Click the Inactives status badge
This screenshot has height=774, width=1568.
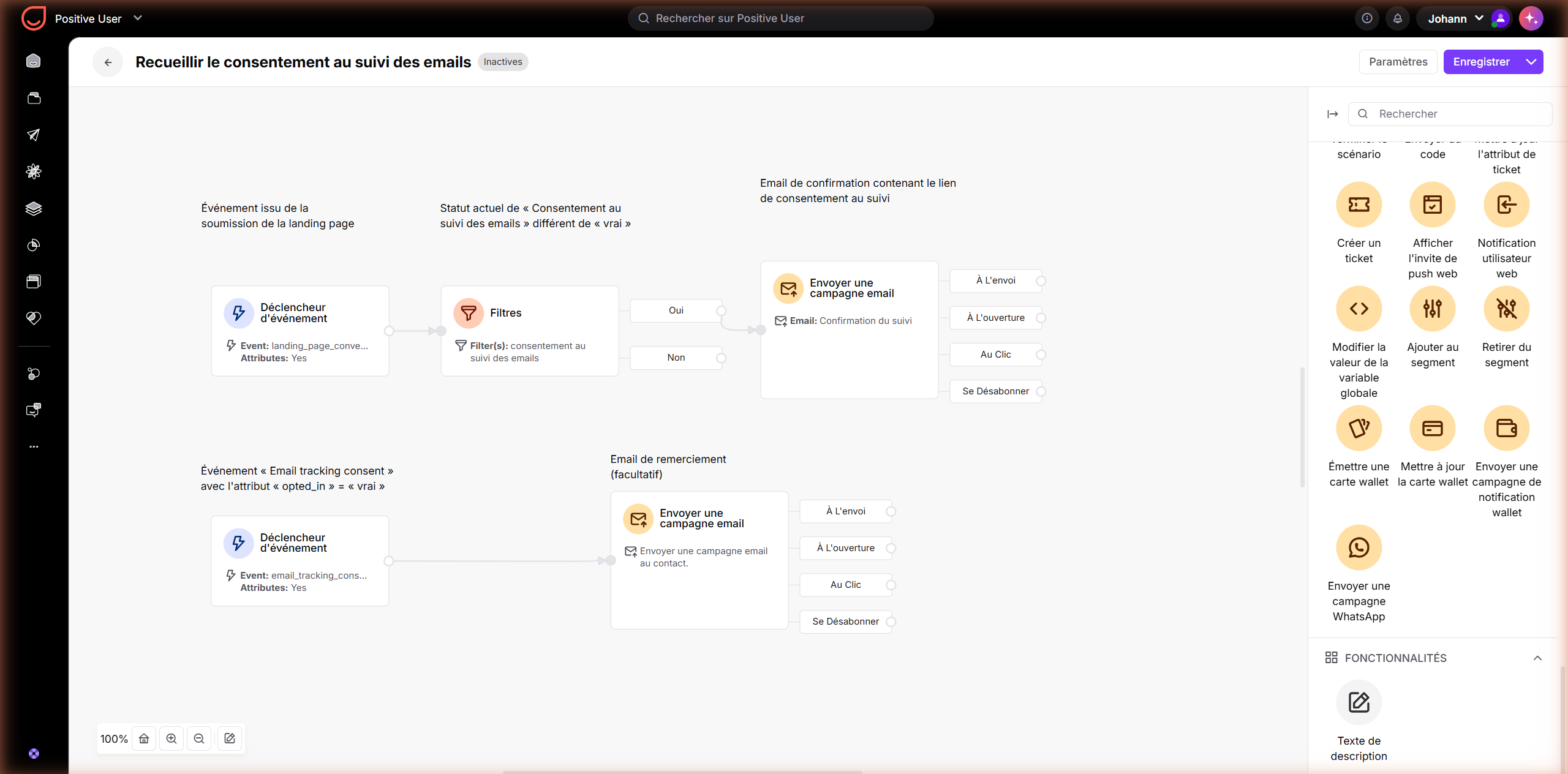tap(503, 62)
